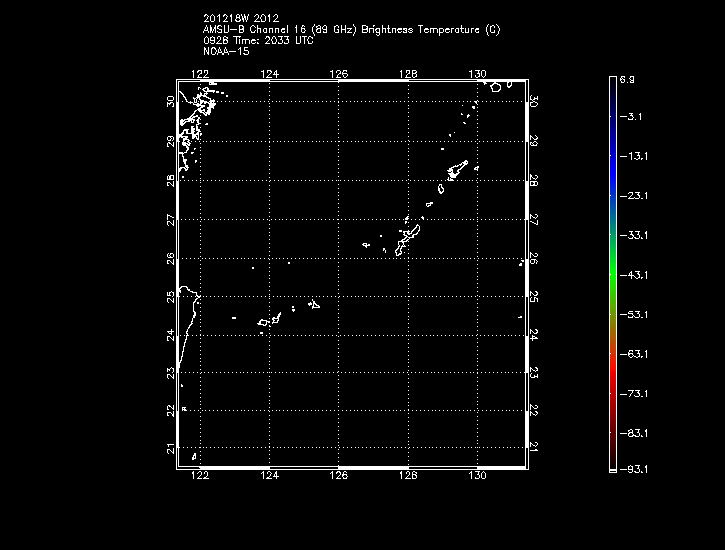This screenshot has width=725, height=550.
Task: Select the 201218W 2012 storm identifier text
Action: click(240, 18)
